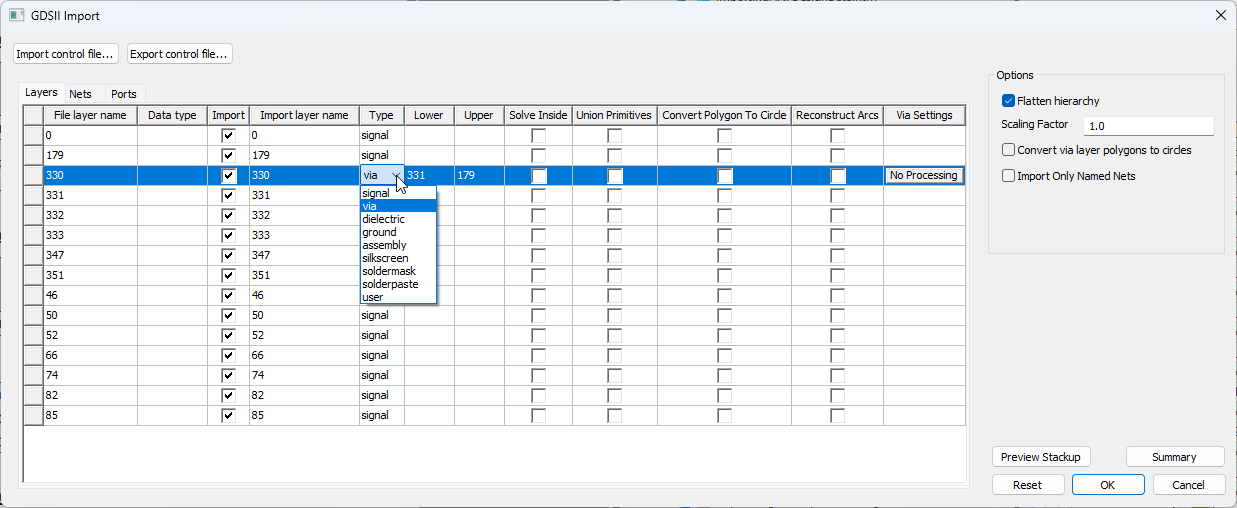
Task: Enable Import Only Named Nets option
Action: point(1008,176)
